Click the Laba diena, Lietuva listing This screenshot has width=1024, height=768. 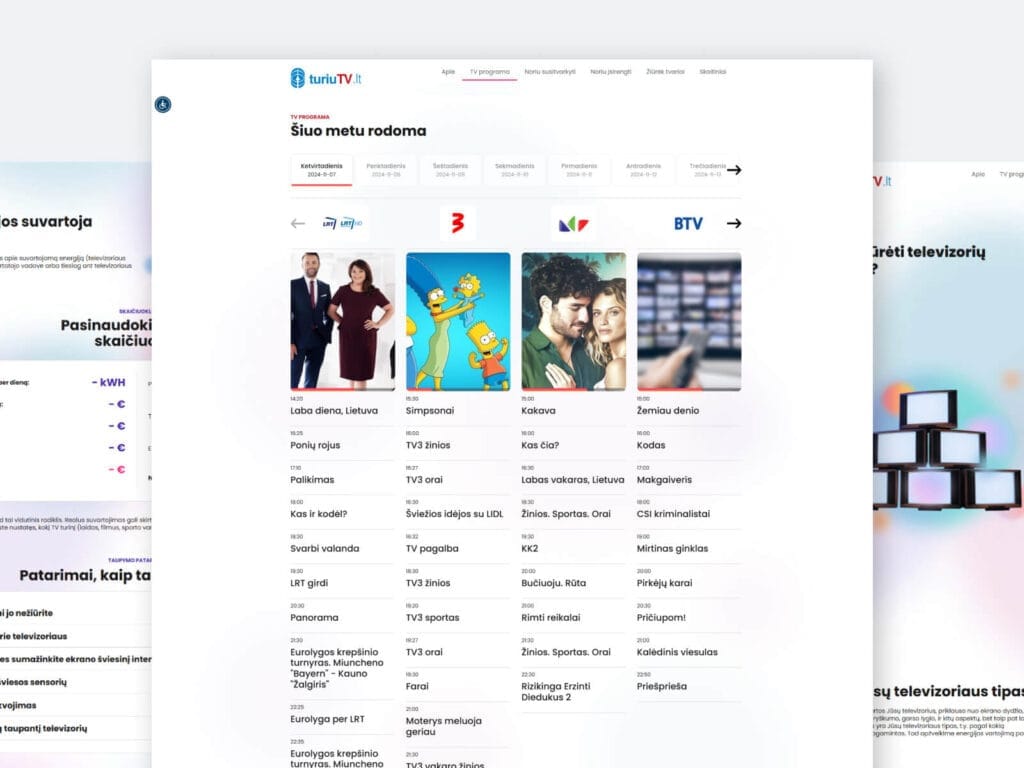pos(334,411)
